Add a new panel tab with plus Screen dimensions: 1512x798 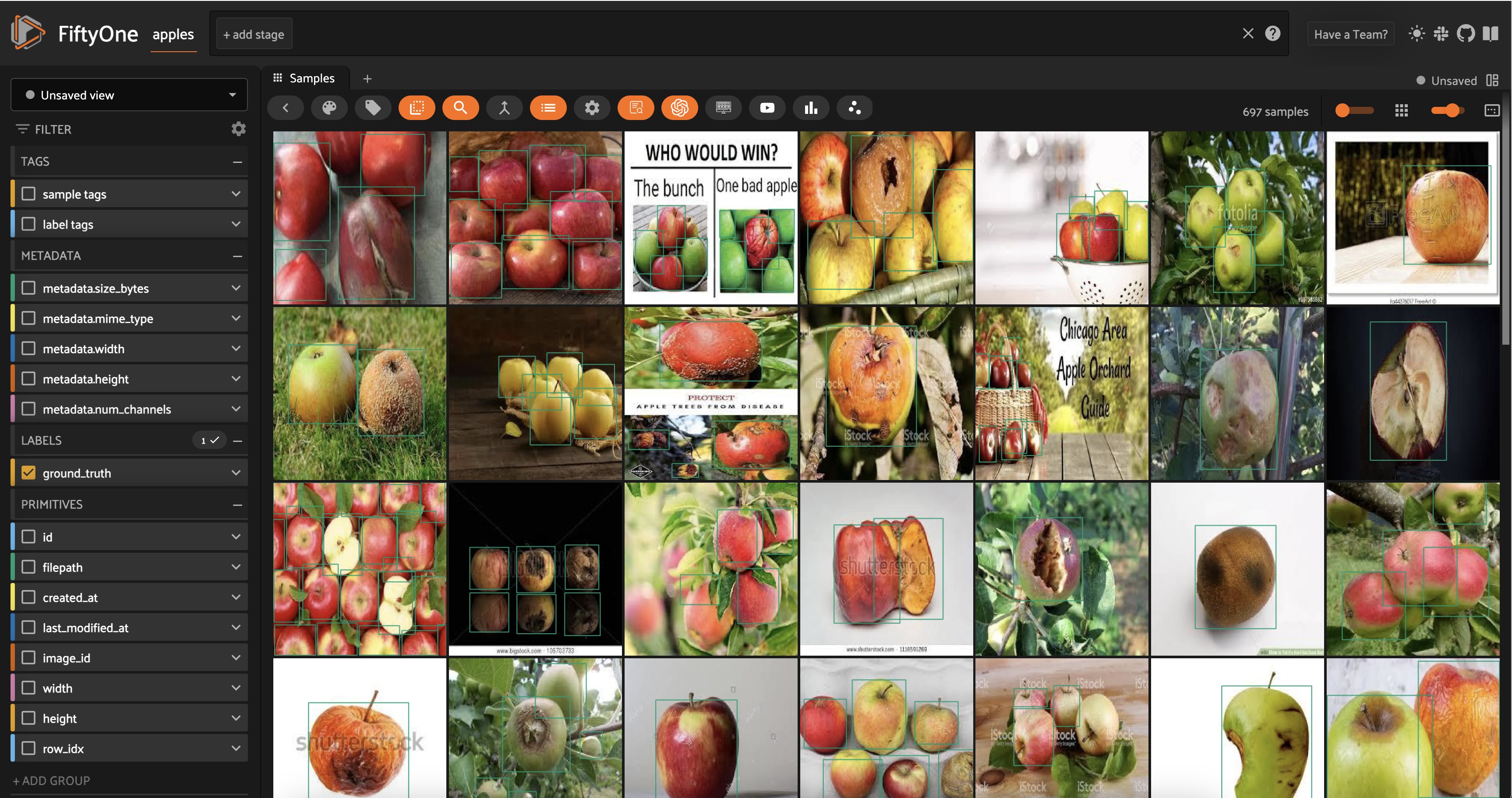pyautogui.click(x=367, y=79)
